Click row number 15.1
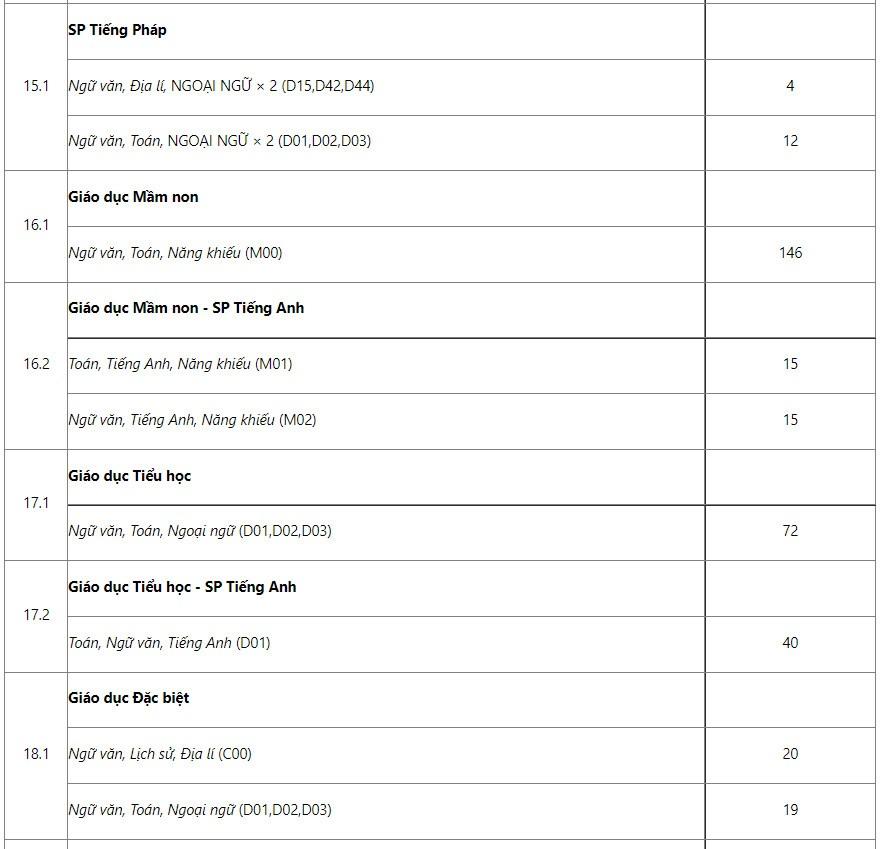Image resolution: width=885 pixels, height=849 pixels. pos(36,86)
